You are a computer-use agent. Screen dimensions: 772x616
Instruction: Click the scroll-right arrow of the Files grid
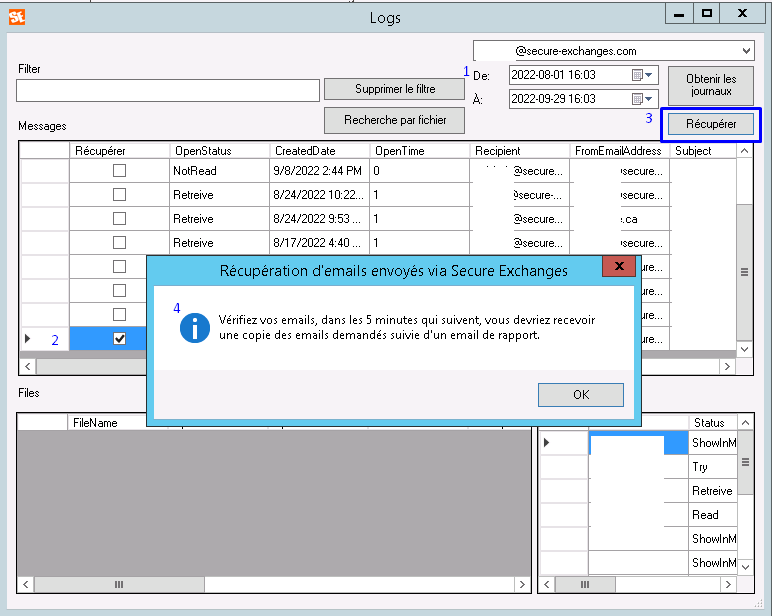click(x=522, y=584)
